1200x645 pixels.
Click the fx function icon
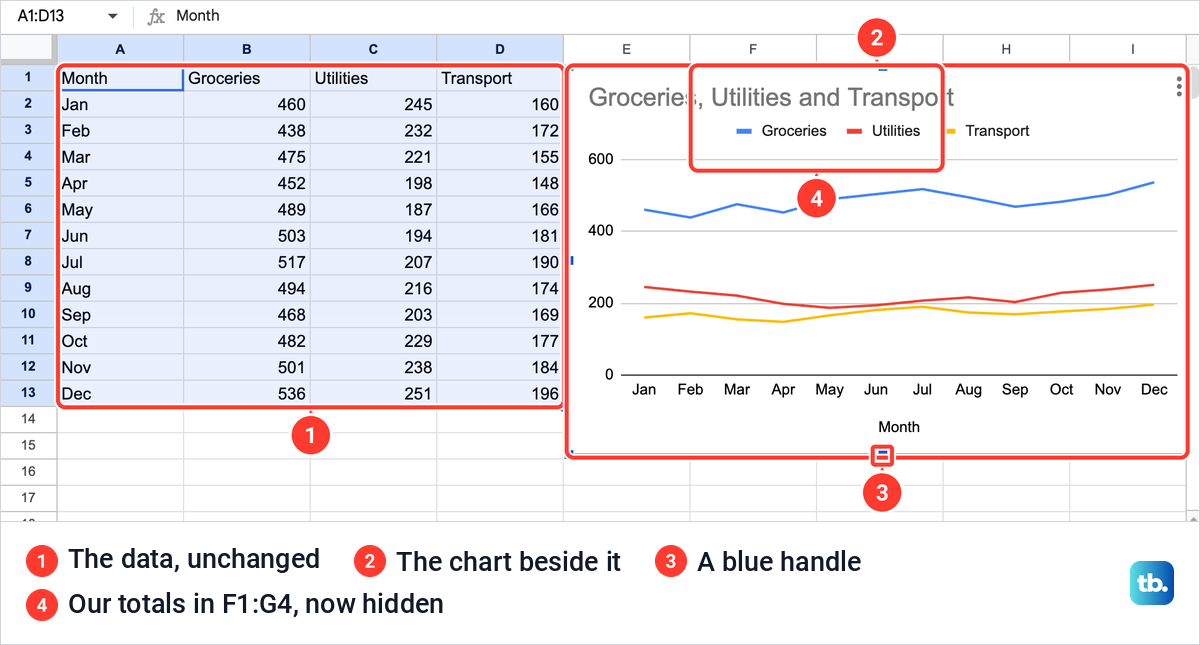tap(156, 16)
